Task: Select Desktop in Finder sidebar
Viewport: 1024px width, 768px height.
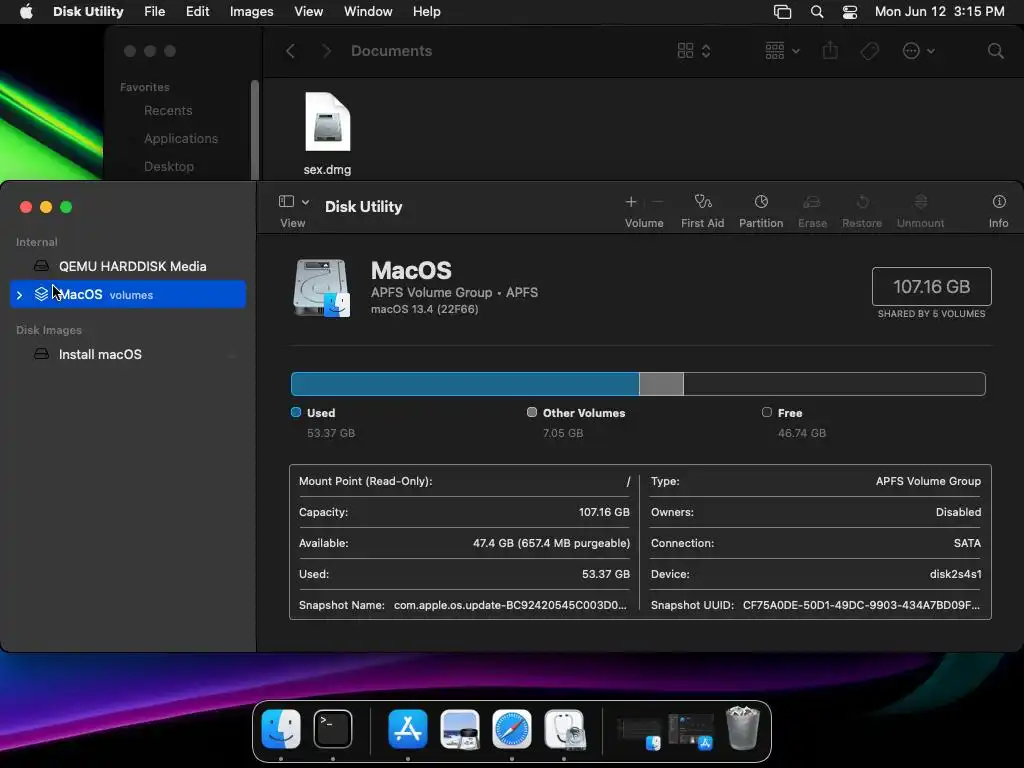Action: pos(168,167)
